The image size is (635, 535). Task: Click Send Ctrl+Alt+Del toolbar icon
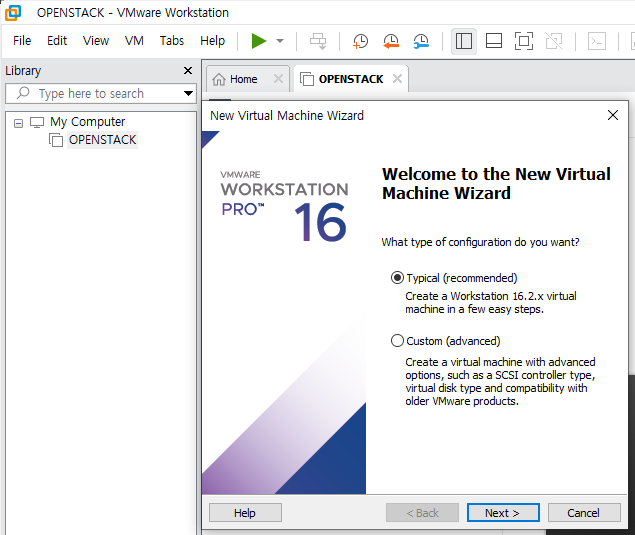(x=318, y=41)
